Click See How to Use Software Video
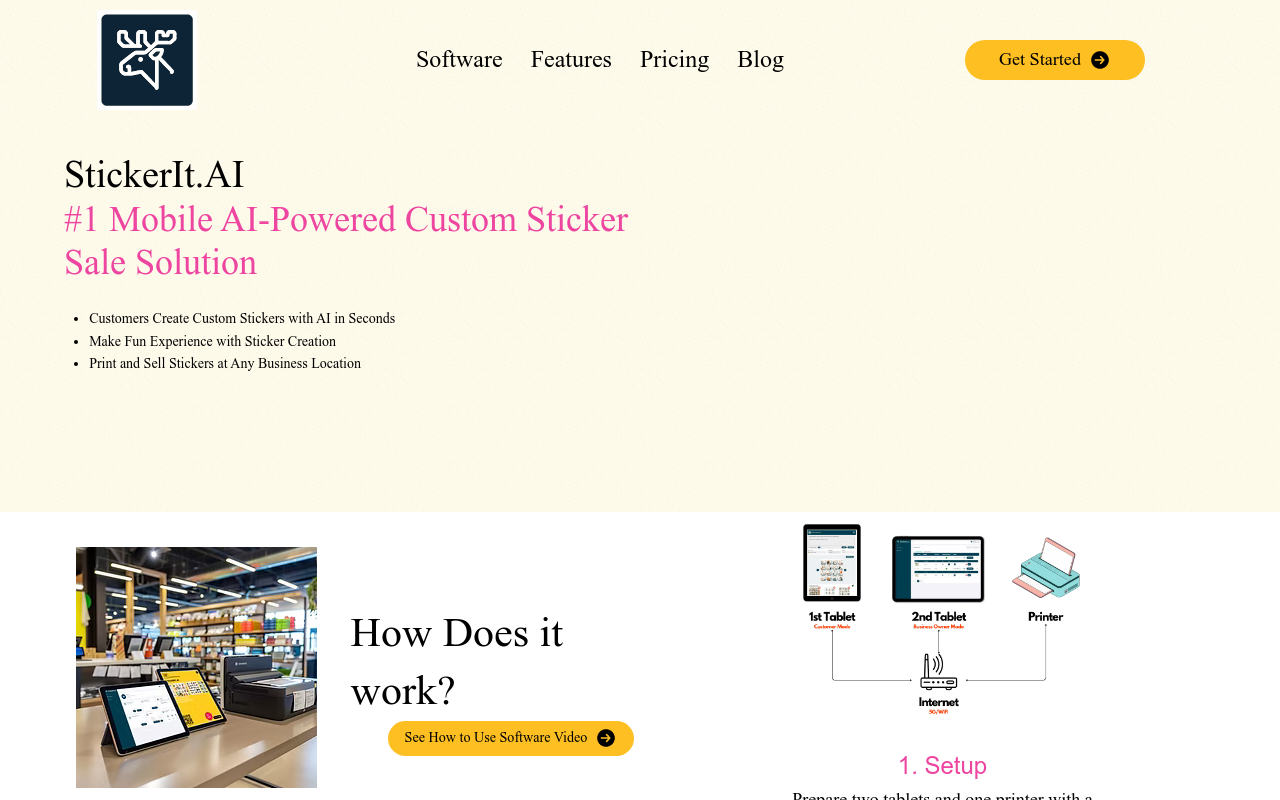1280x800 pixels. coord(511,738)
